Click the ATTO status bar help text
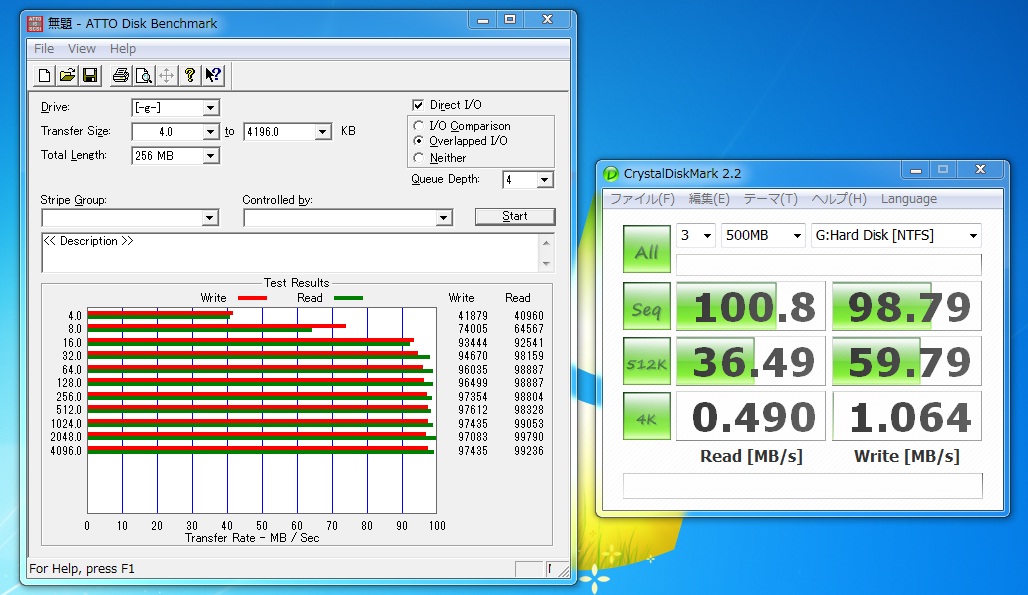Viewport: 1028px width, 595px height. pyautogui.click(x=82, y=569)
